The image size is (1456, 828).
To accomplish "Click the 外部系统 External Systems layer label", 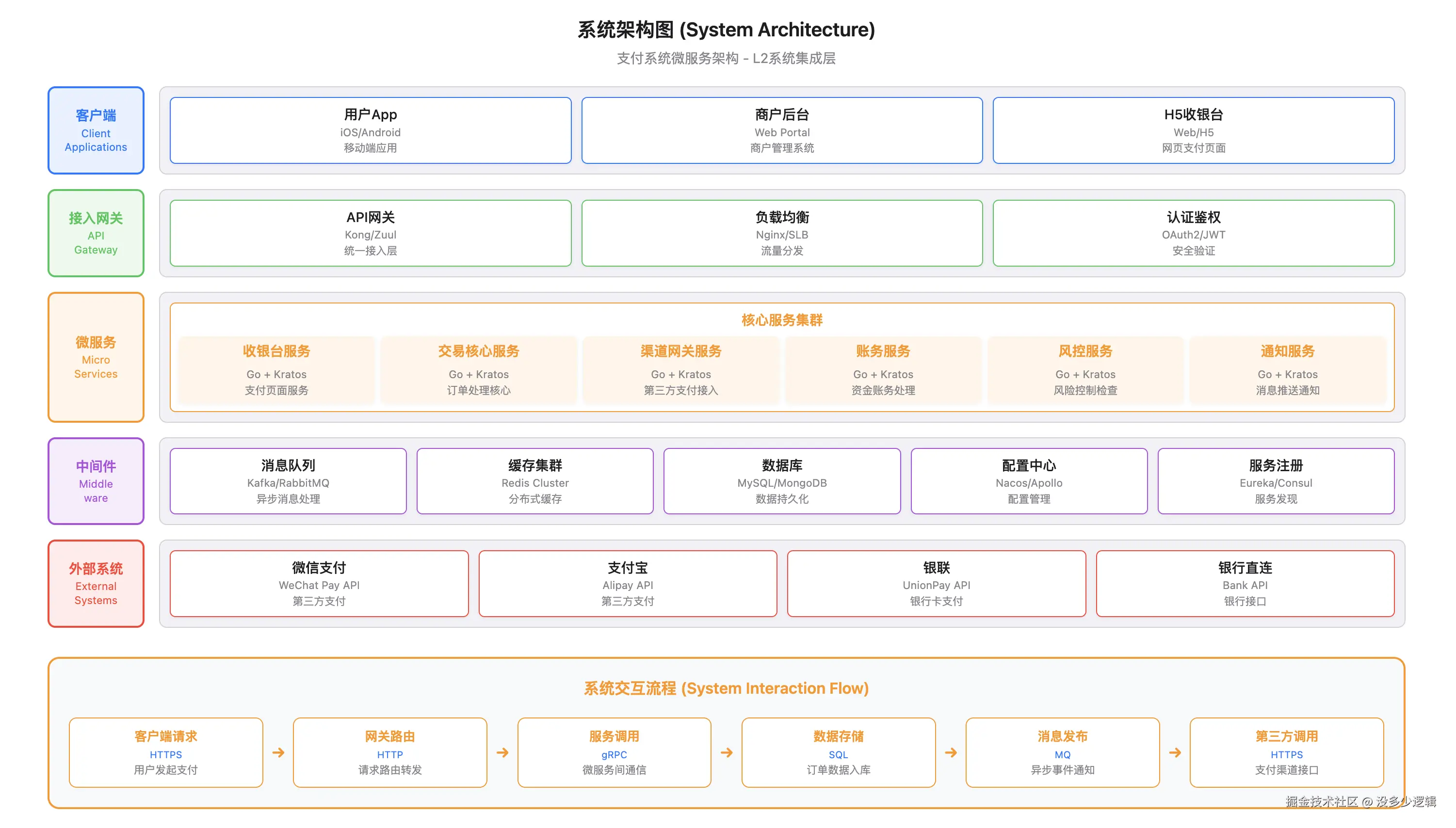I will [x=96, y=584].
